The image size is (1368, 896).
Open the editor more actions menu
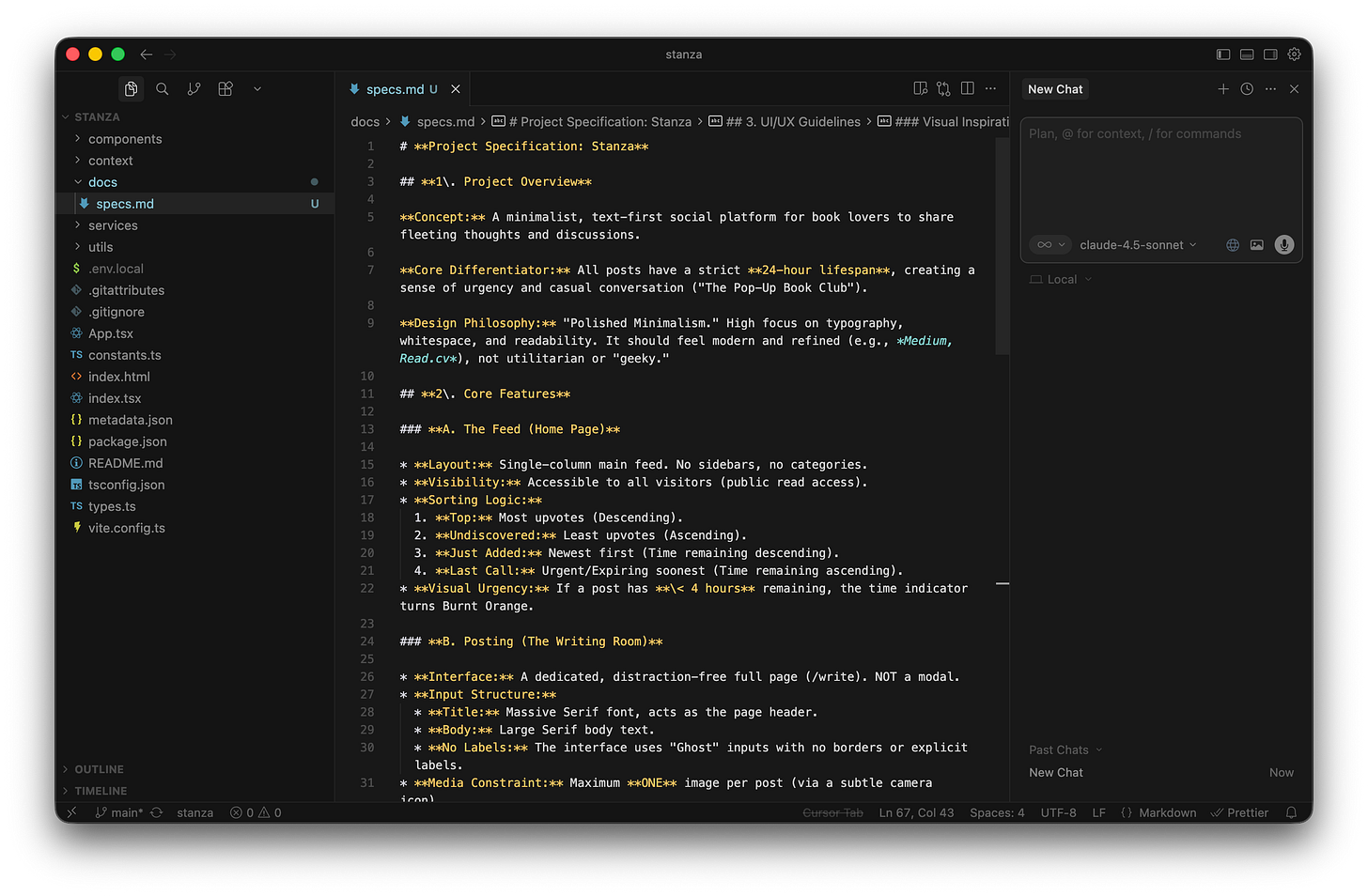click(990, 87)
